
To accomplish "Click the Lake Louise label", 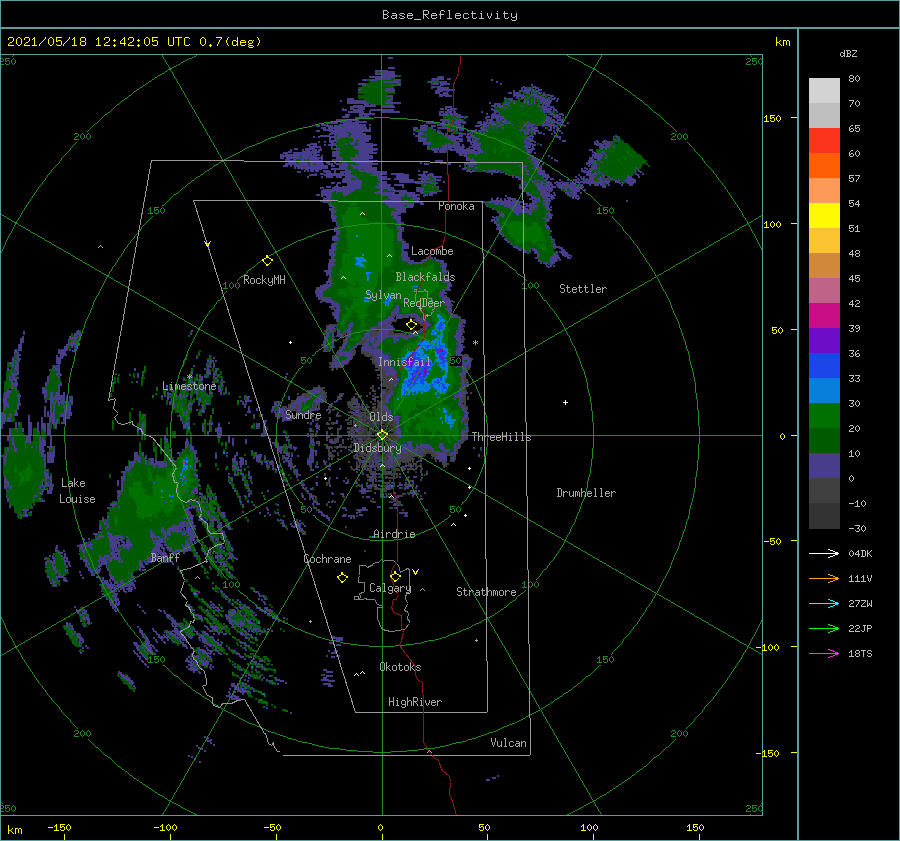I will (77, 491).
